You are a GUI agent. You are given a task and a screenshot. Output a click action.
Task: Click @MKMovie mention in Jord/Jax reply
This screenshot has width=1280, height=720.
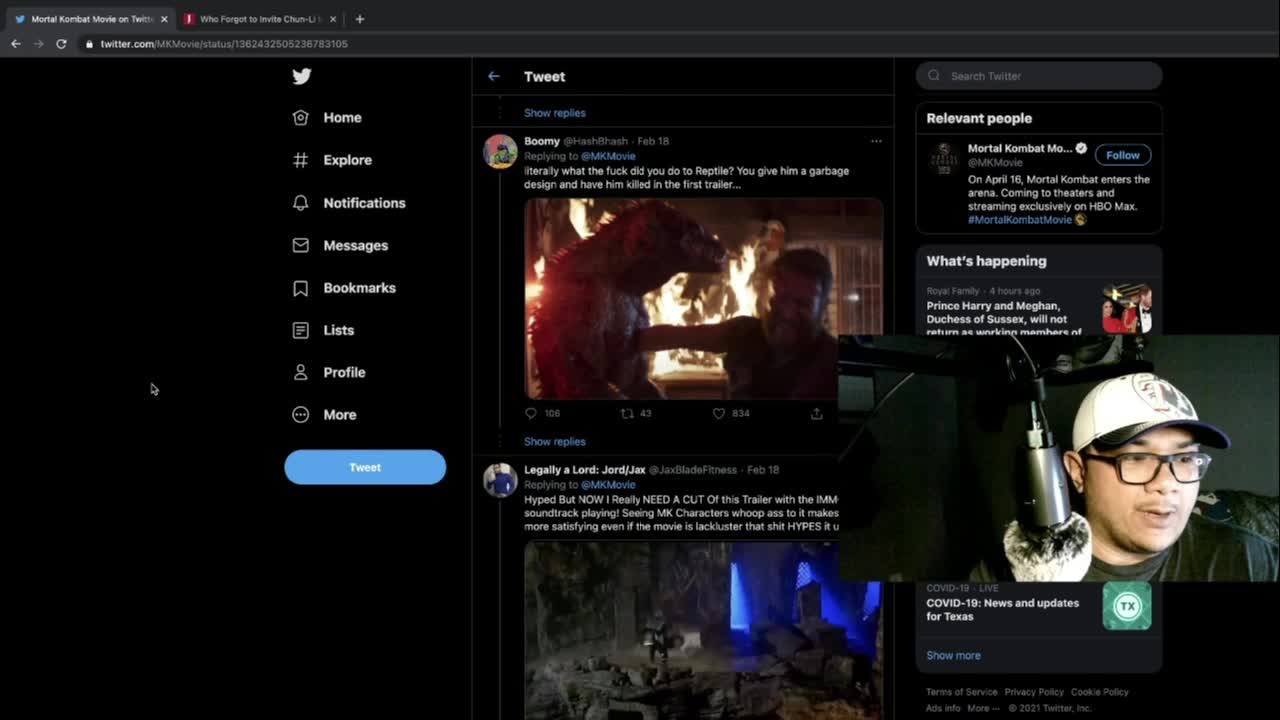tap(607, 485)
